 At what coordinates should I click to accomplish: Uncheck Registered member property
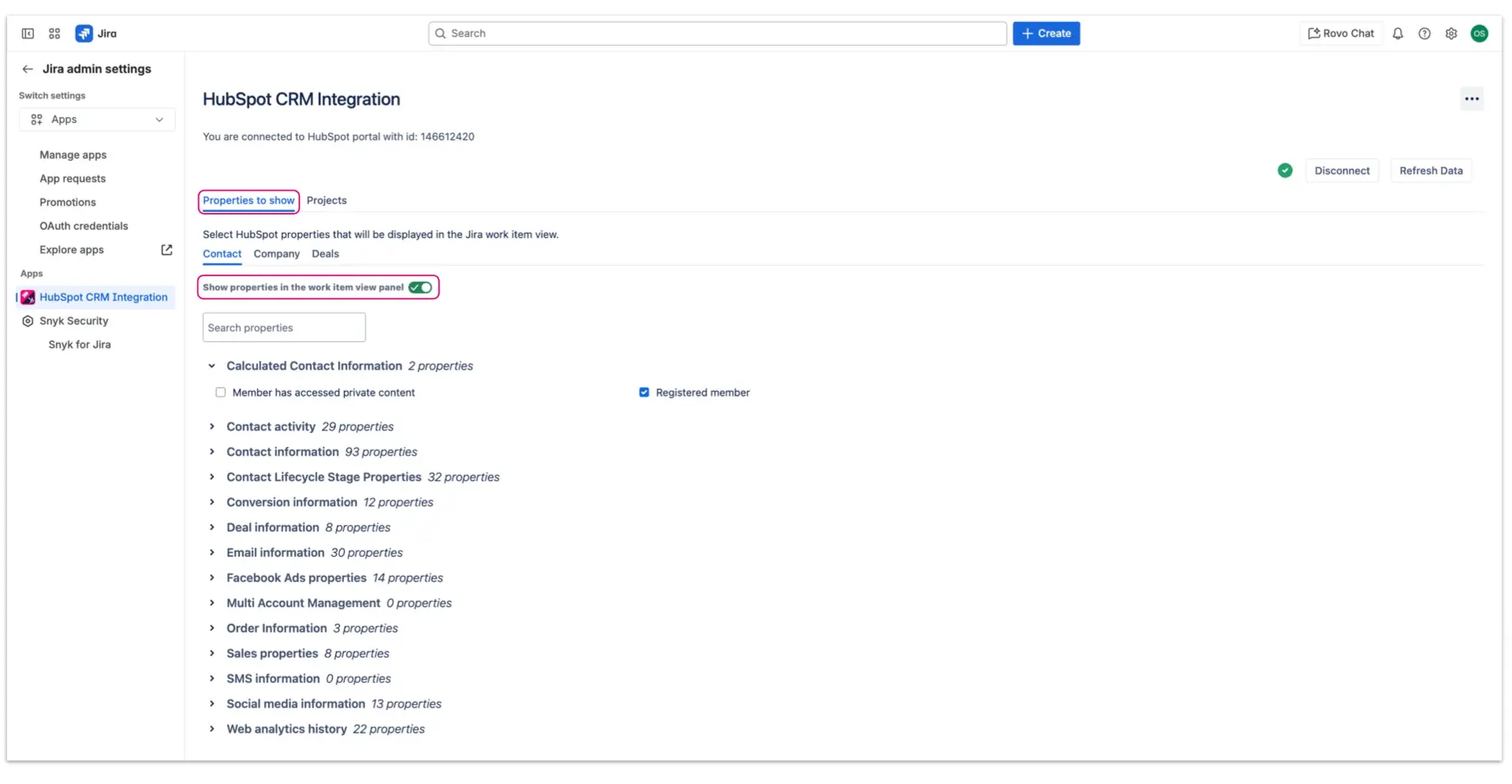click(644, 392)
